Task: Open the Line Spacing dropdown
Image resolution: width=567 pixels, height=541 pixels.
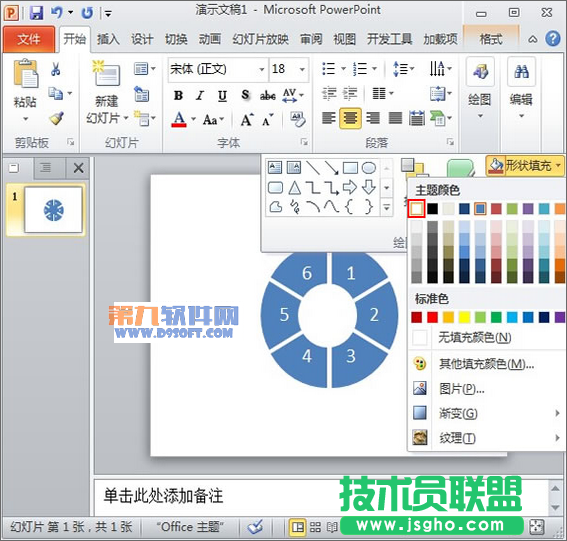Action: pyautogui.click(x=404, y=68)
